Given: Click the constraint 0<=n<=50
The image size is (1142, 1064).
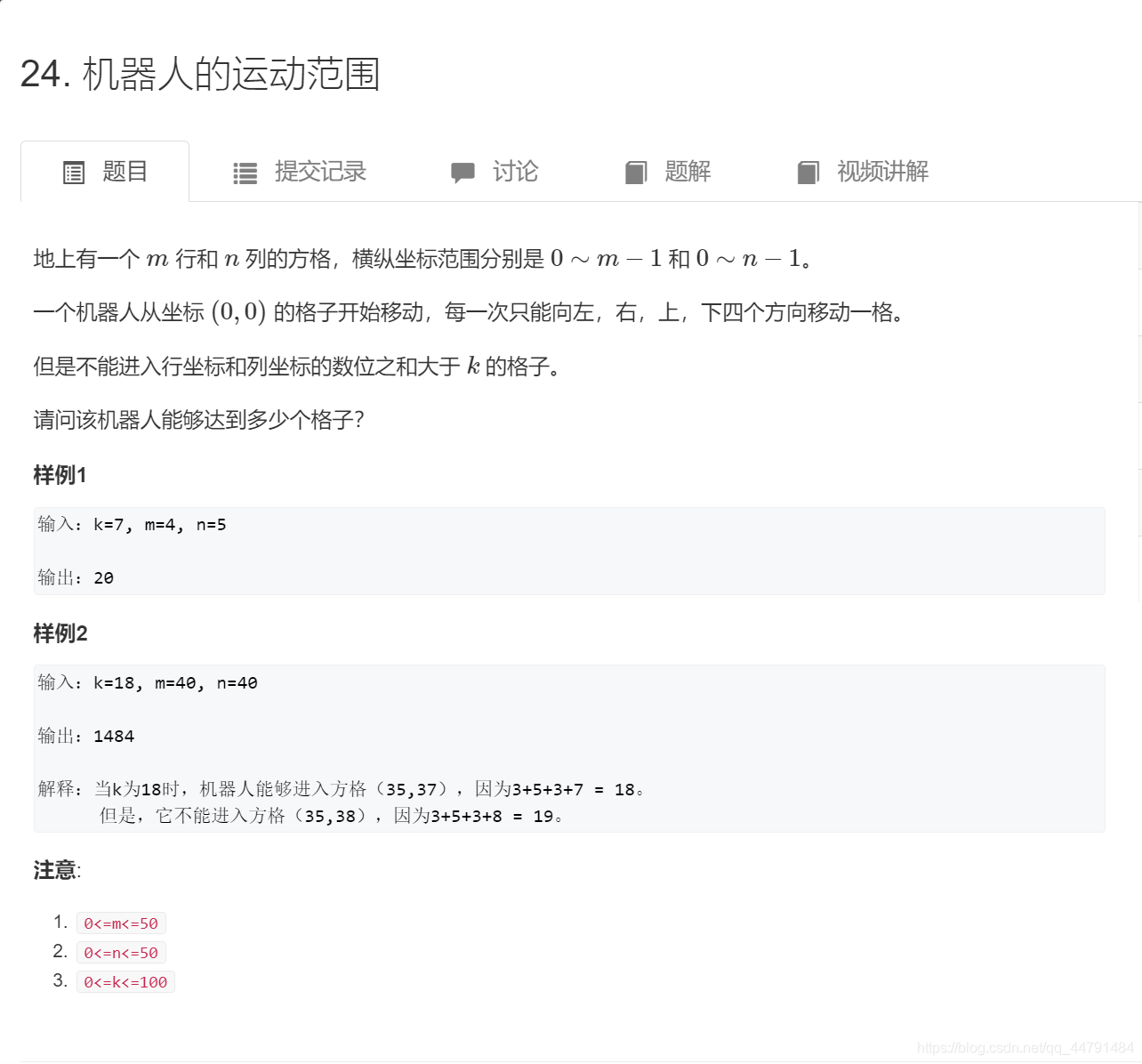Looking at the screenshot, I should pyautogui.click(x=121, y=953).
